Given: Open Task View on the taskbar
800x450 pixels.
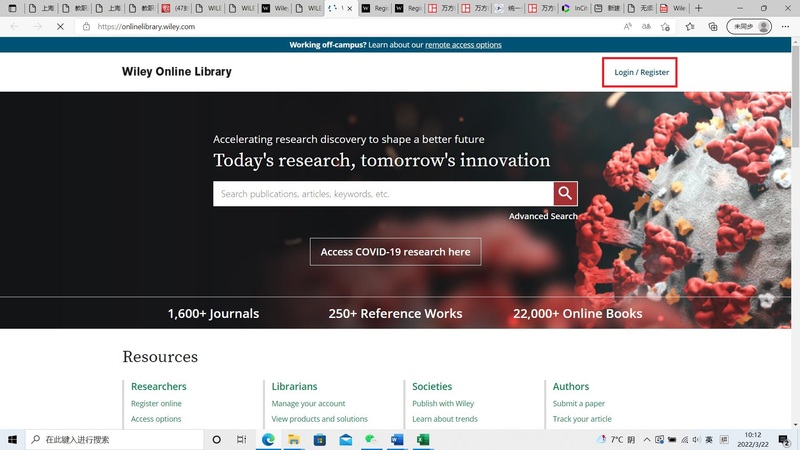Looking at the screenshot, I should [x=241, y=439].
